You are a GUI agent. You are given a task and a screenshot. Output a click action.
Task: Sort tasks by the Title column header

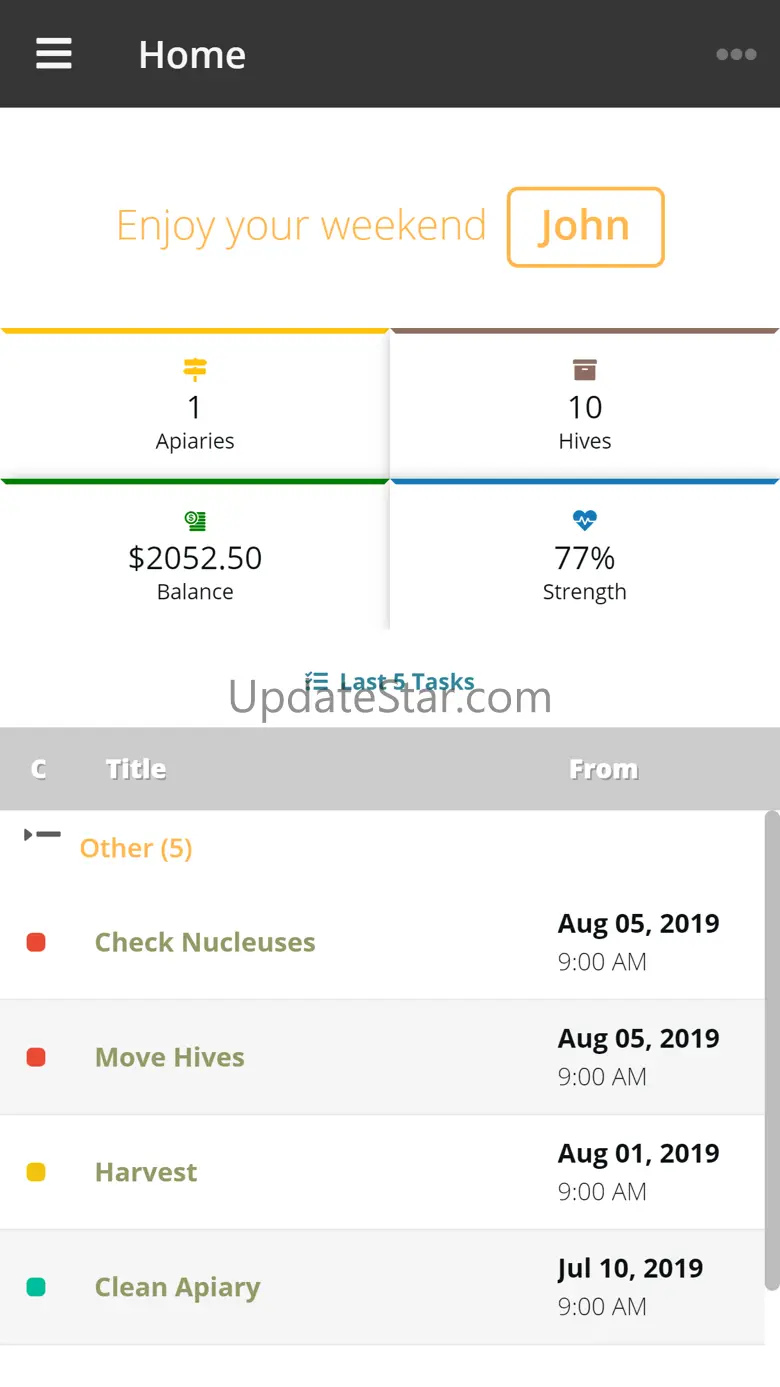(136, 769)
